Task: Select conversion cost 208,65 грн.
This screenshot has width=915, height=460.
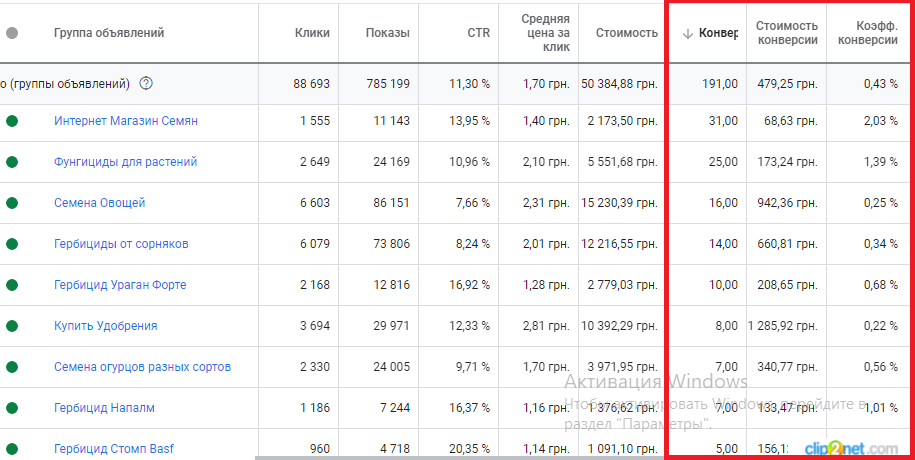Action: click(x=788, y=285)
